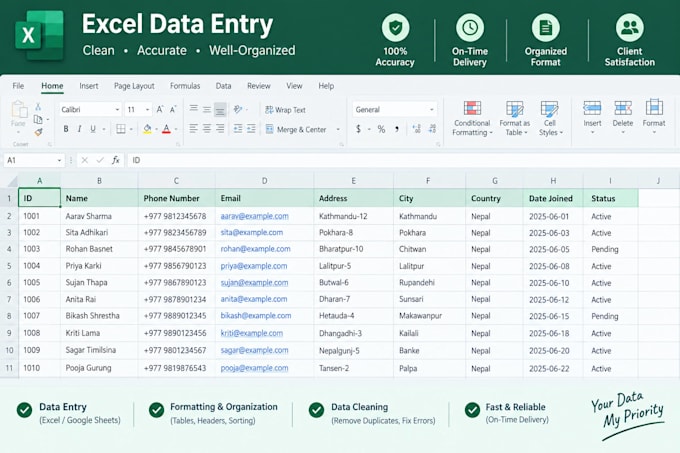Toggle Italic formatting

tap(79, 129)
